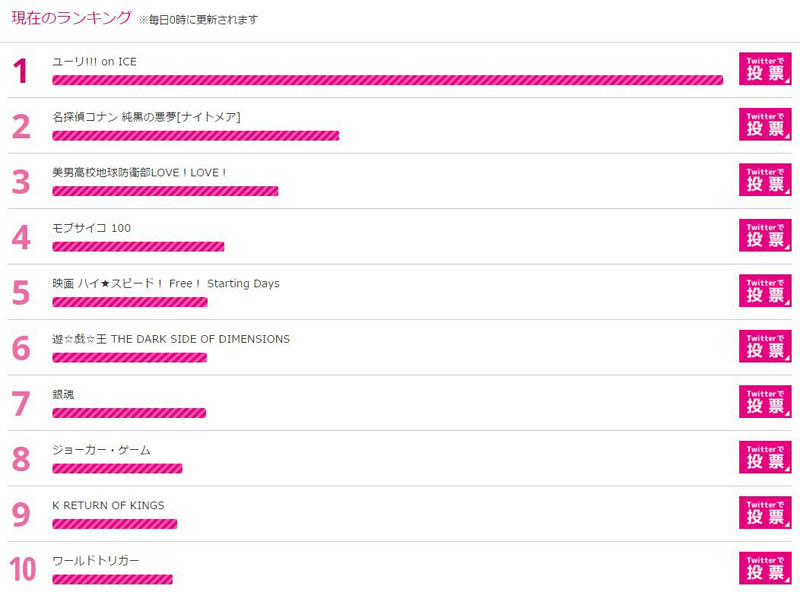Click the モブサイコ 100 title text
This screenshot has height=592, width=800.
tap(91, 228)
